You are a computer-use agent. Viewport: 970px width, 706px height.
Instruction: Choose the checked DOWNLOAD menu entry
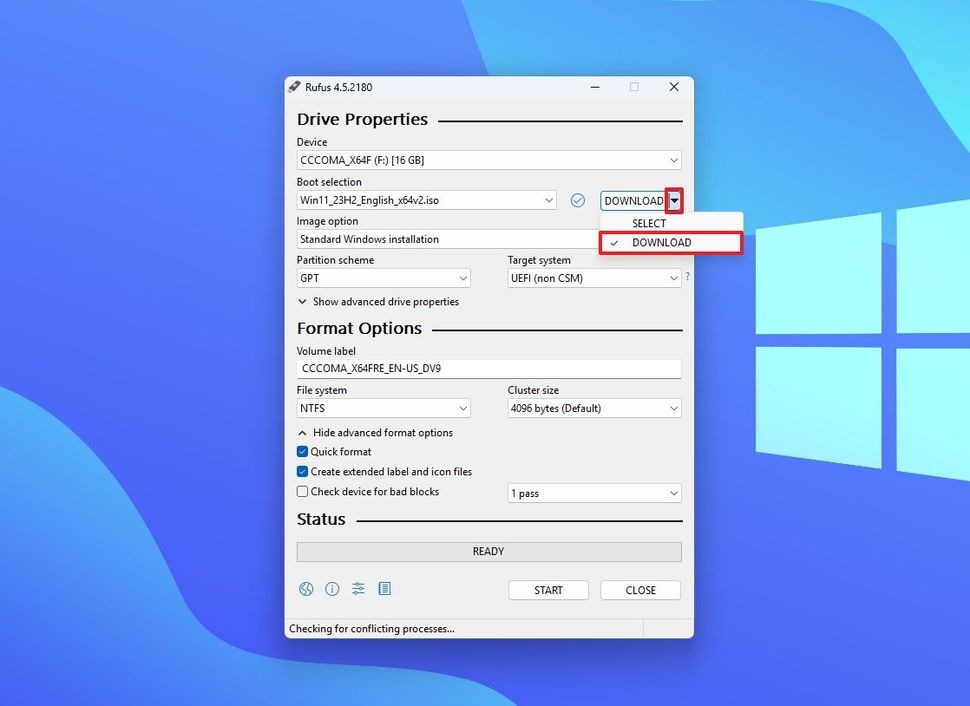tap(671, 243)
